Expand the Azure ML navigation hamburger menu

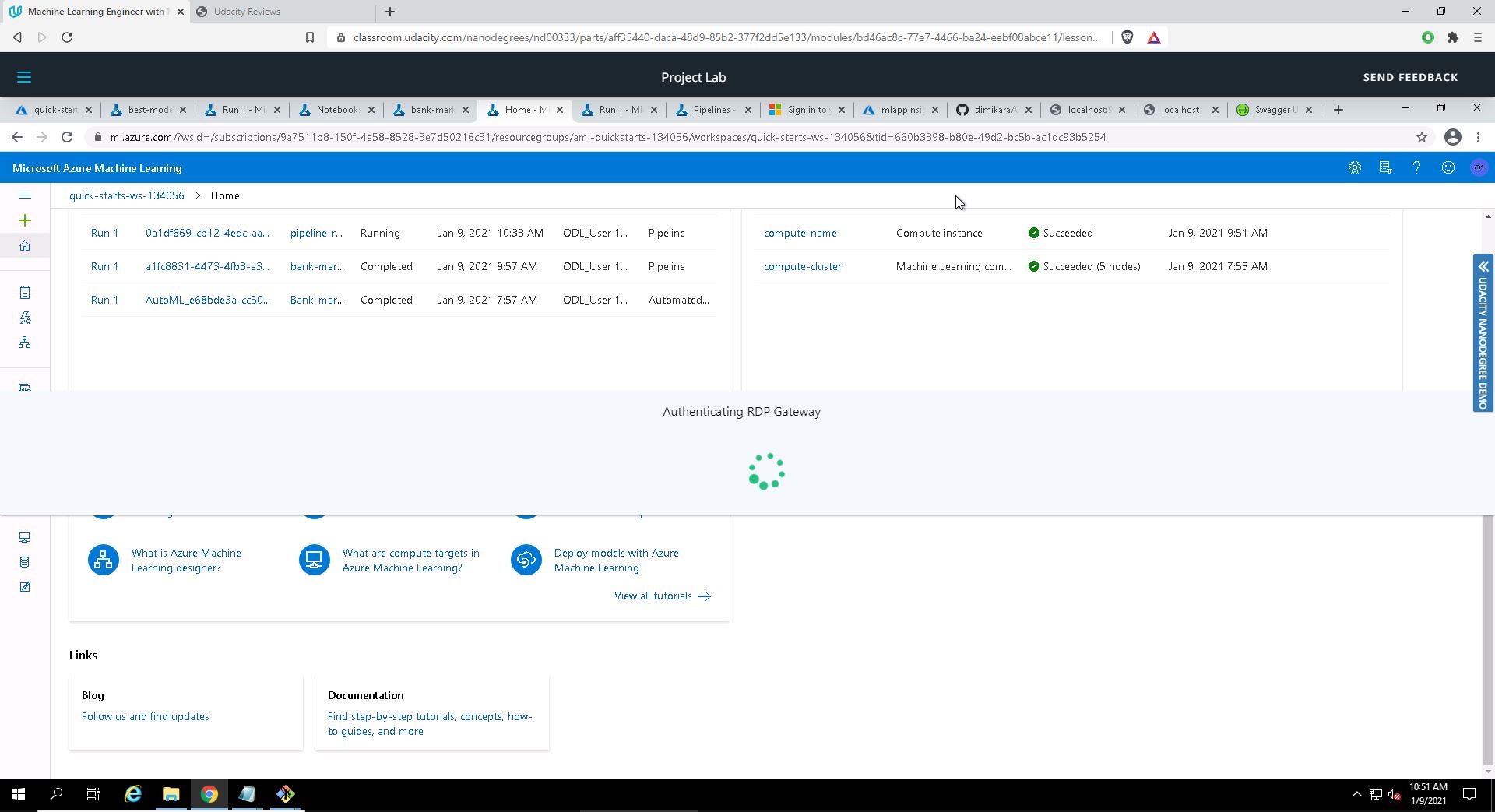coord(25,195)
